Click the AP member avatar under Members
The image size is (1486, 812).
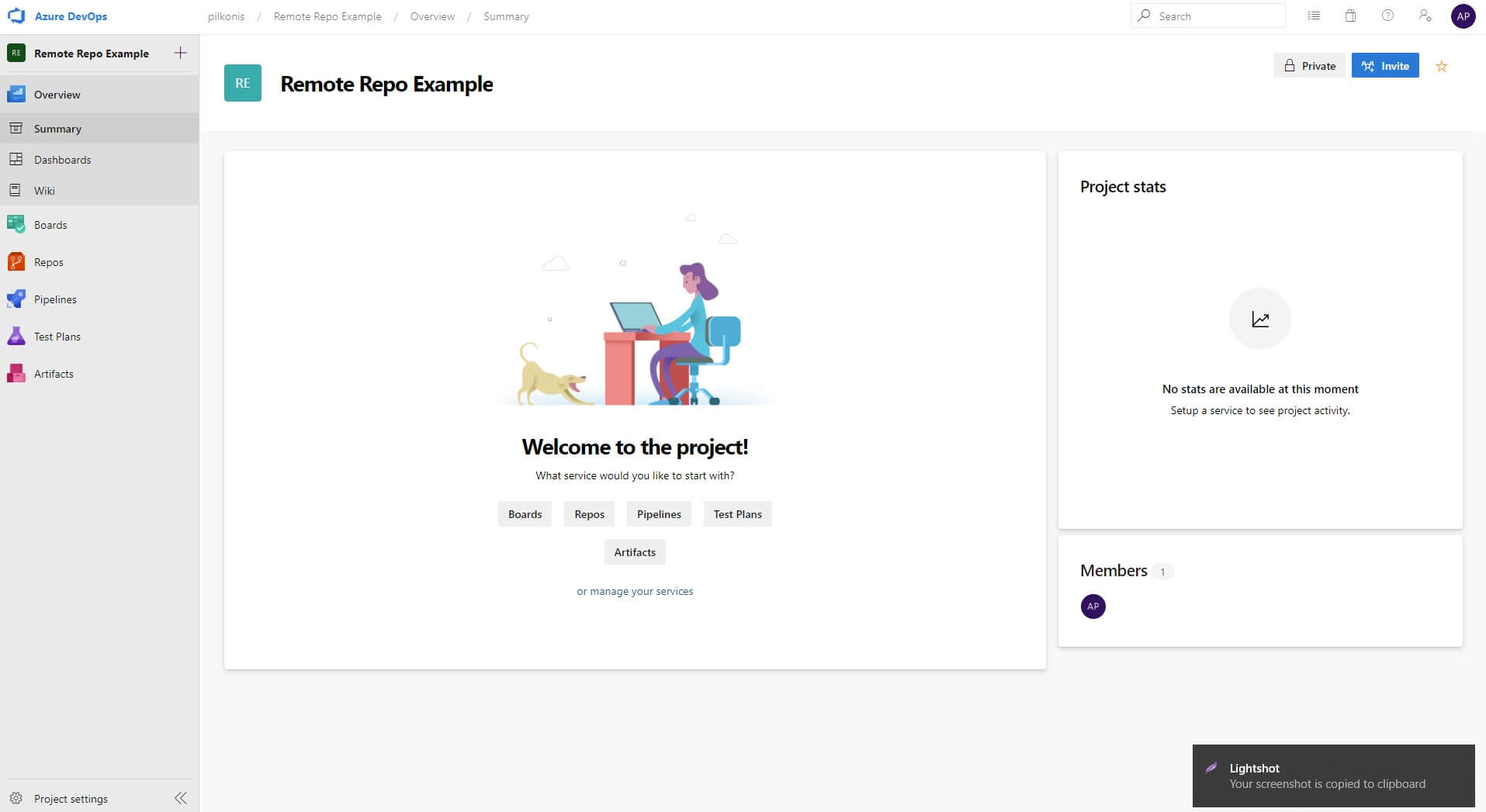click(x=1093, y=606)
